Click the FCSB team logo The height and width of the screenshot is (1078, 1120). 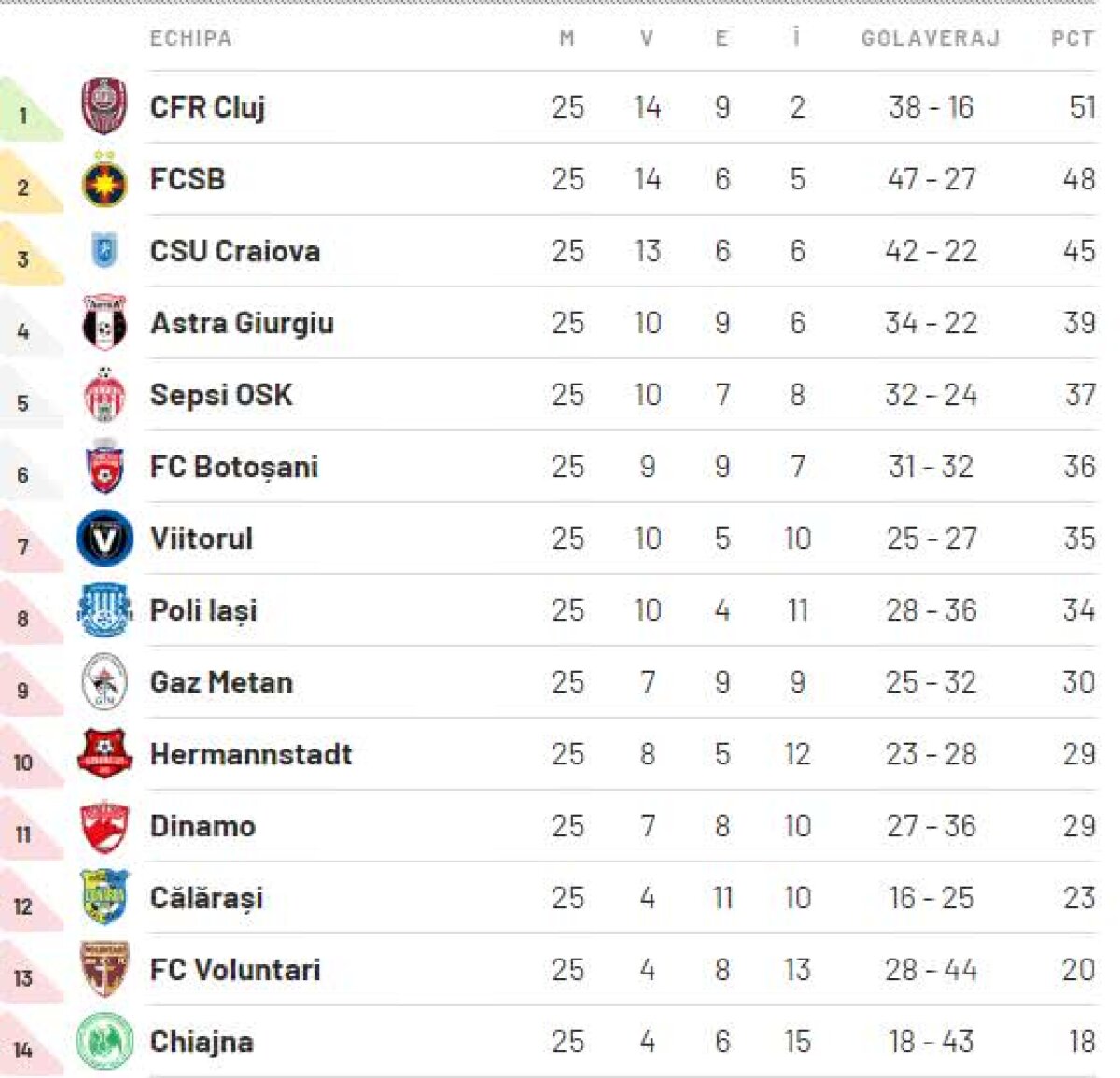point(104,181)
